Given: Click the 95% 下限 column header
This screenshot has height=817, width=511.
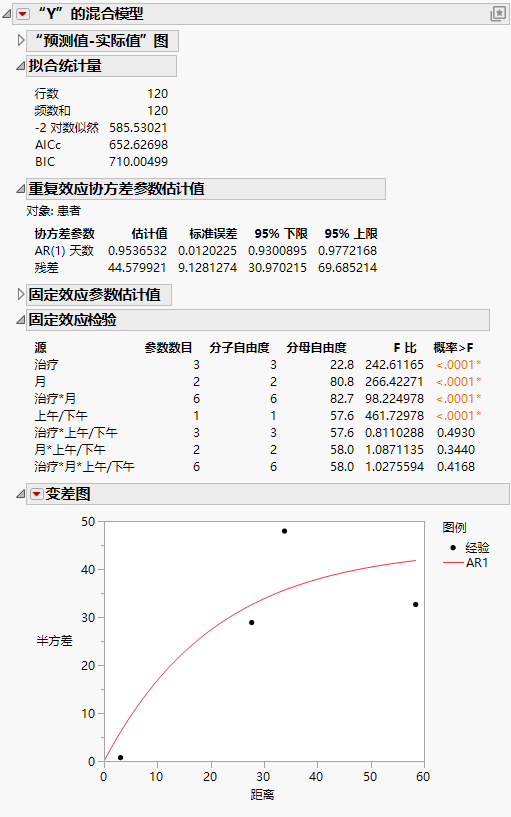Looking at the screenshot, I should coord(281,233).
